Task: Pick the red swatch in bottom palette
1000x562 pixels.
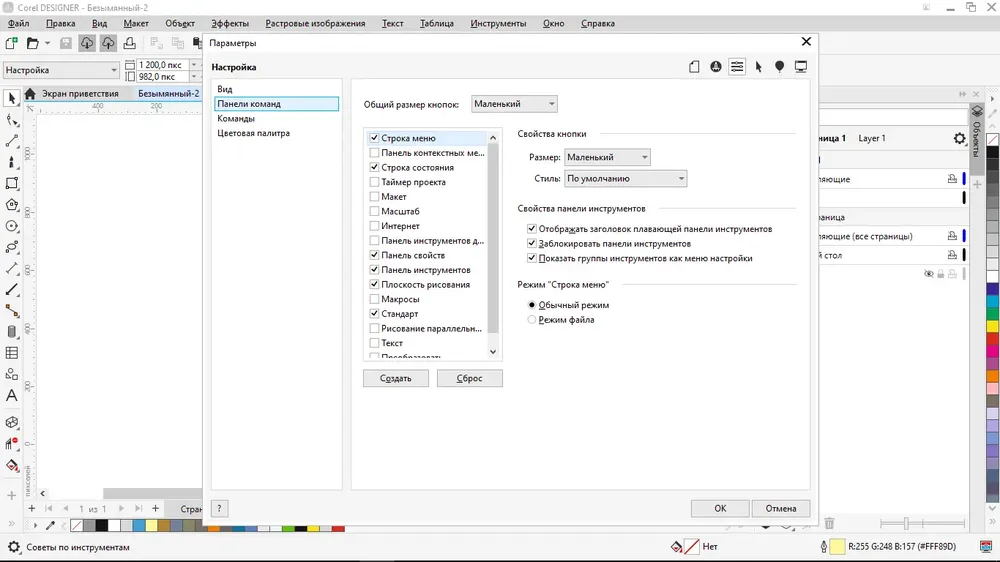Action: (x=338, y=528)
